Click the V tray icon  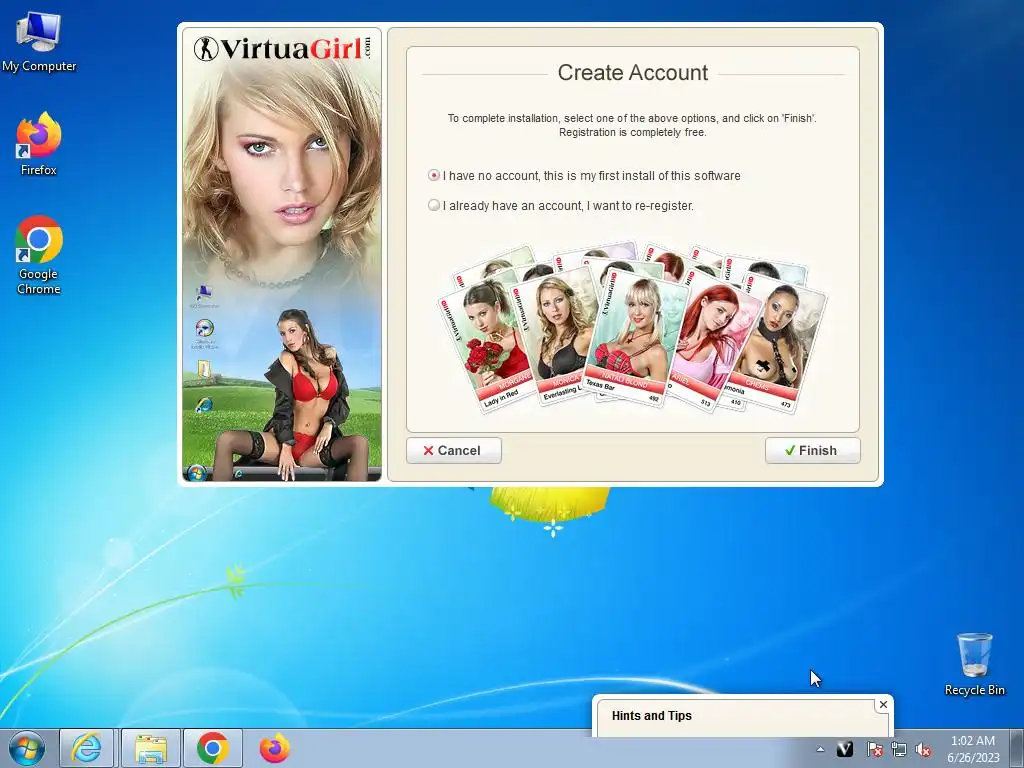[x=845, y=750]
